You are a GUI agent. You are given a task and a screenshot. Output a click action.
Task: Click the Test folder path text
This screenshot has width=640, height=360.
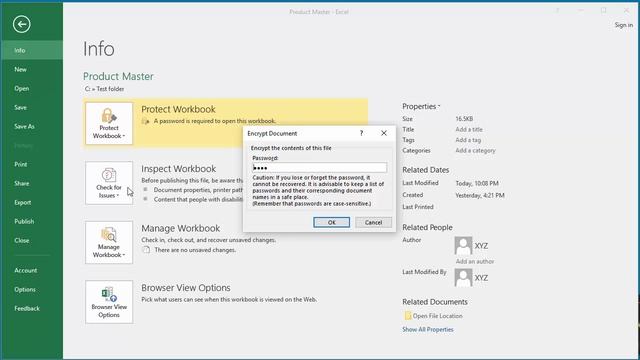104,89
